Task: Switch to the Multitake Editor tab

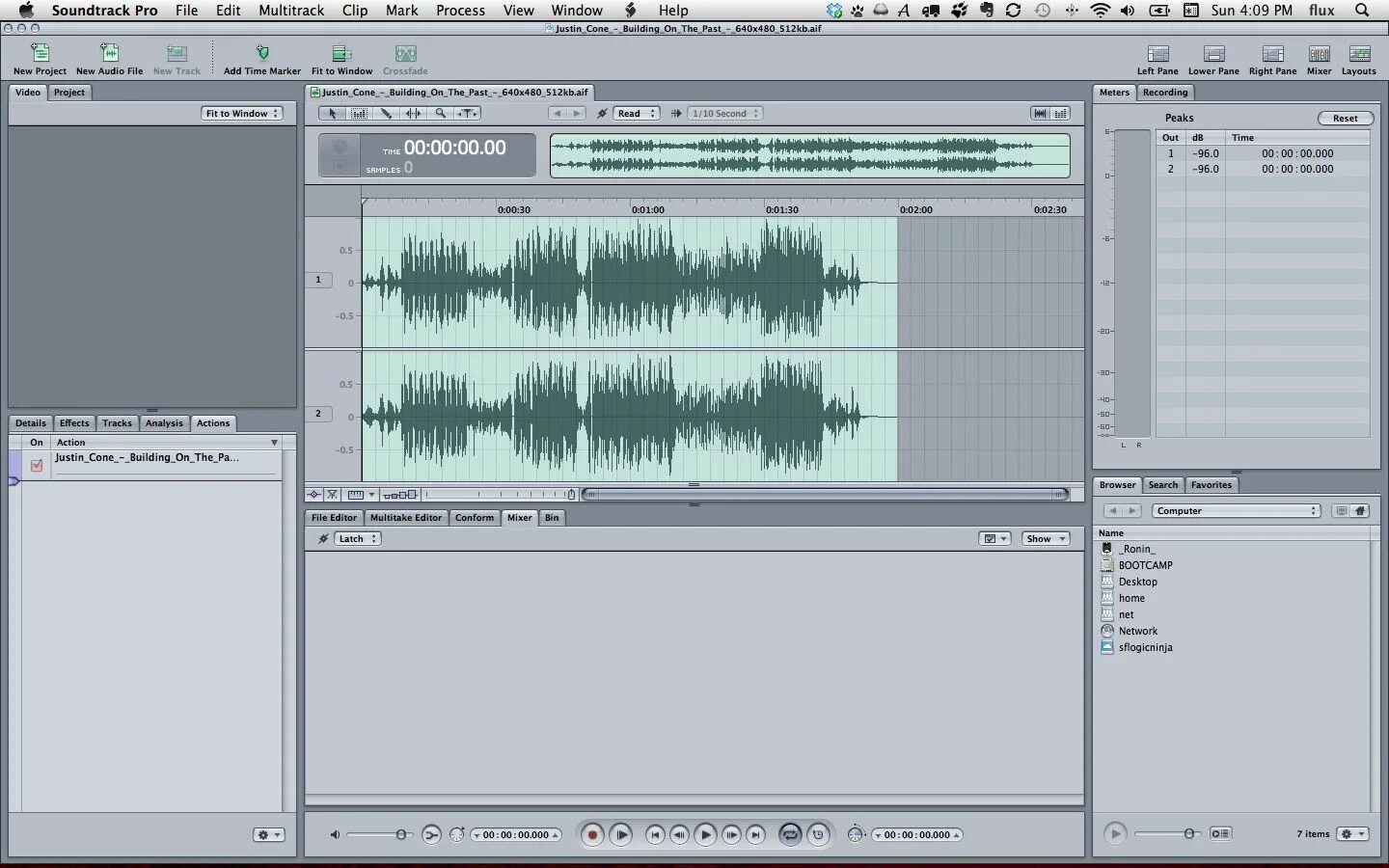Action: (406, 518)
